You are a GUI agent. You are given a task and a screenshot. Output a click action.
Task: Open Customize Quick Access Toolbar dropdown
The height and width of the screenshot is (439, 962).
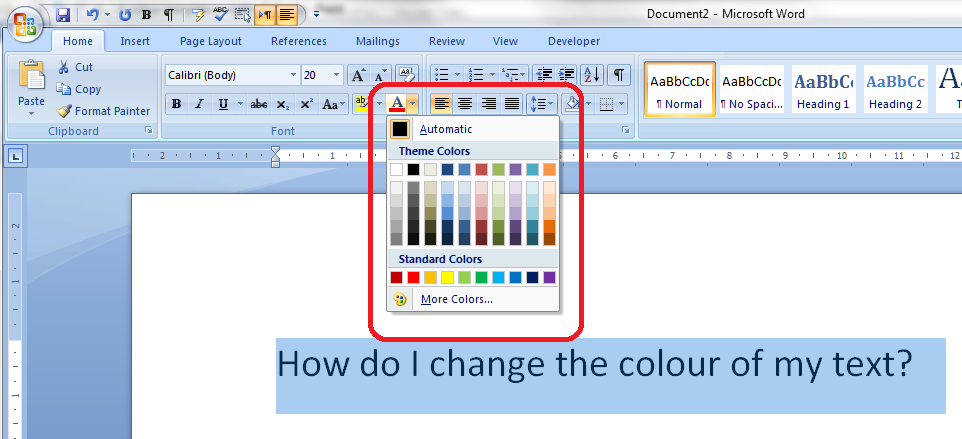coord(317,14)
